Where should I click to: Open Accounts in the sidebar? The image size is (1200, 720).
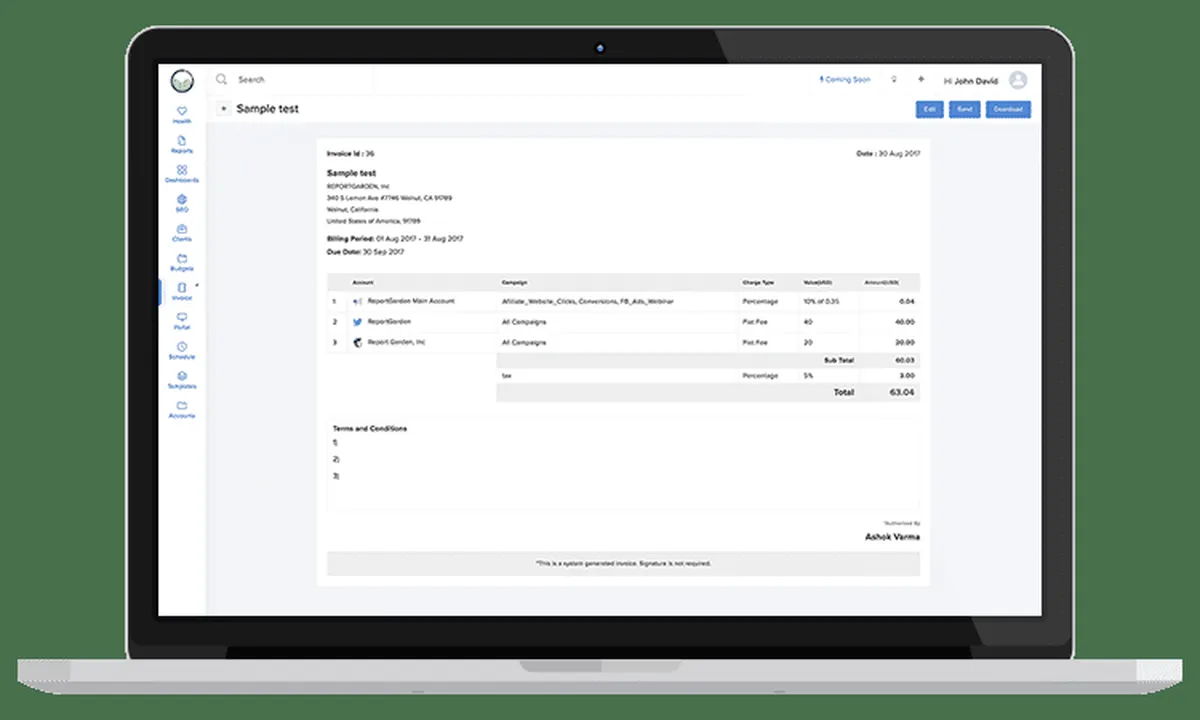pyautogui.click(x=182, y=409)
